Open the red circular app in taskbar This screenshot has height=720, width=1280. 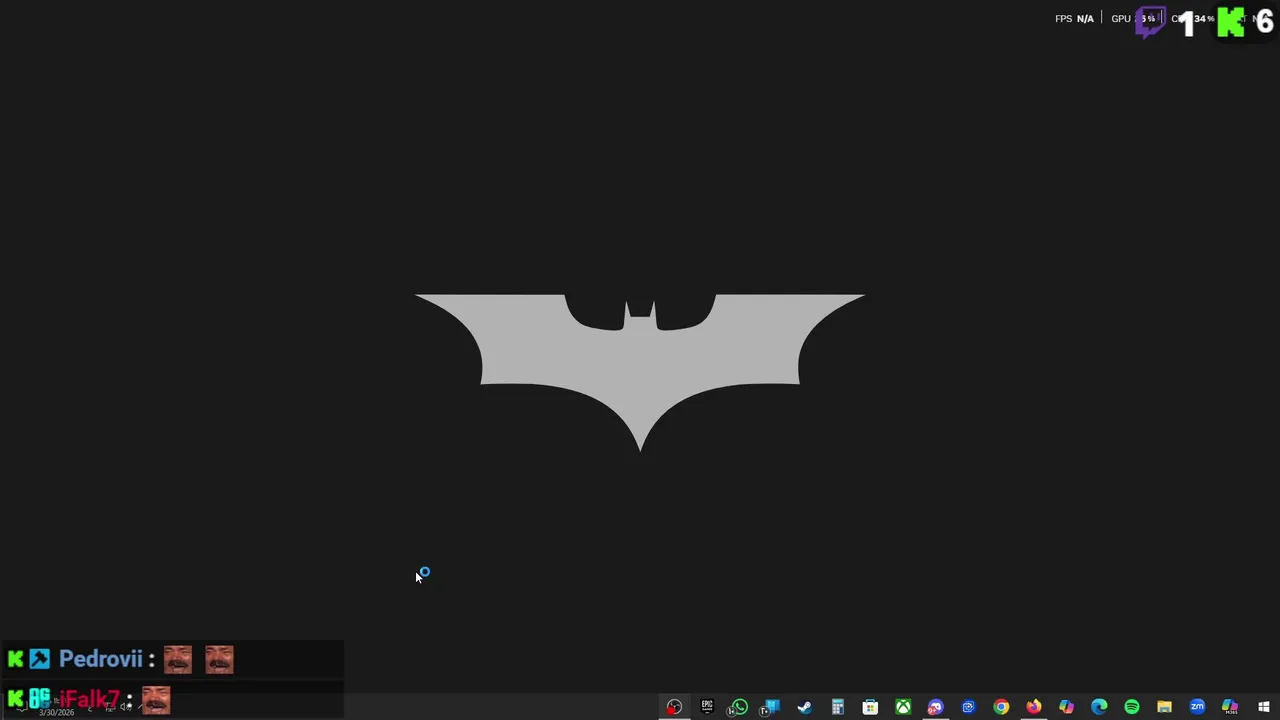point(674,707)
